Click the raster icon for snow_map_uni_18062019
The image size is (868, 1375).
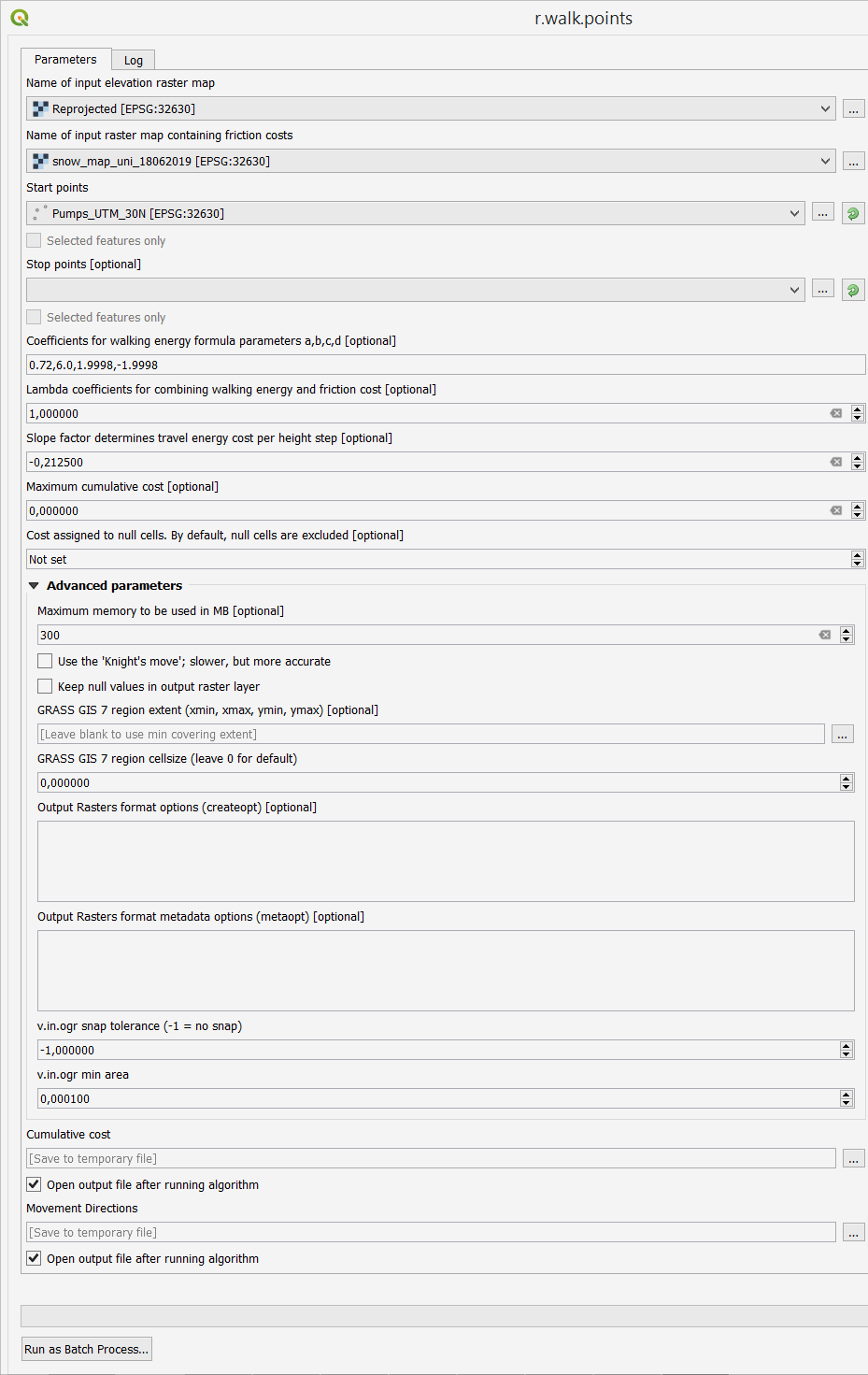(39, 161)
